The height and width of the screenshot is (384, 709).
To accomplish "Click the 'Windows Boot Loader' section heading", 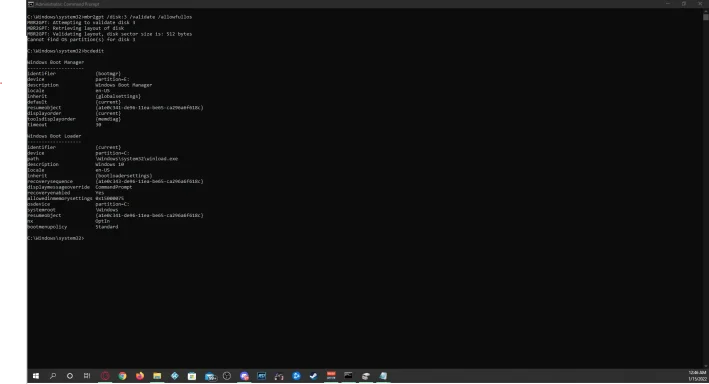I will pos(54,136).
